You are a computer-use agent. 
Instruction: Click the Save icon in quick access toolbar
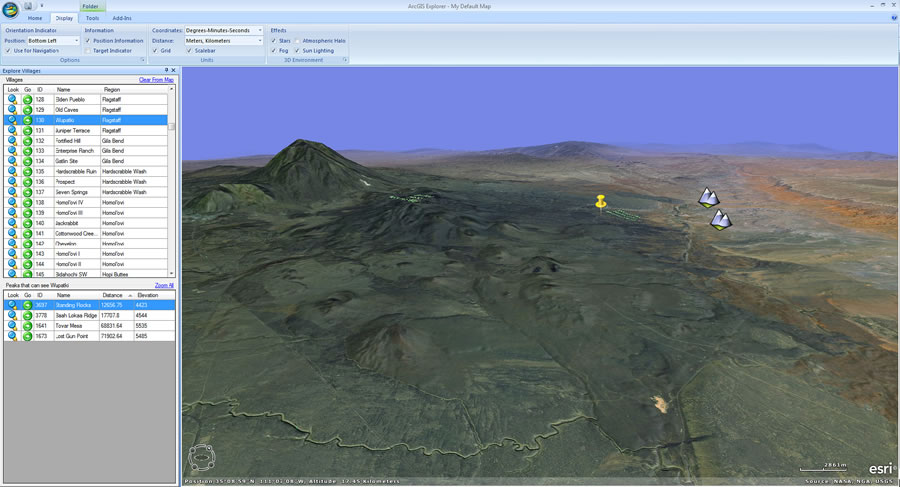[x=28, y=6]
